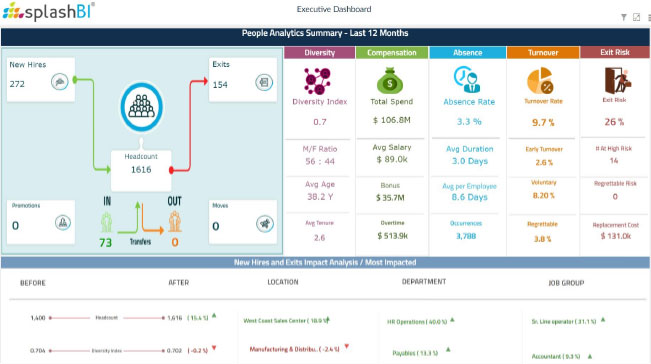651x364 pixels.
Task: Open HR Operations department link
Action: coord(417,322)
